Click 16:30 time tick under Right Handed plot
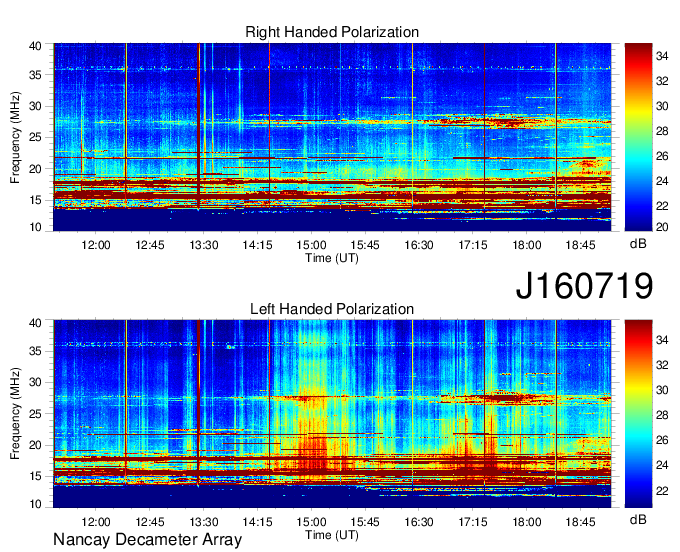Image resolution: width=680 pixels, height=552 pixels. click(419, 245)
